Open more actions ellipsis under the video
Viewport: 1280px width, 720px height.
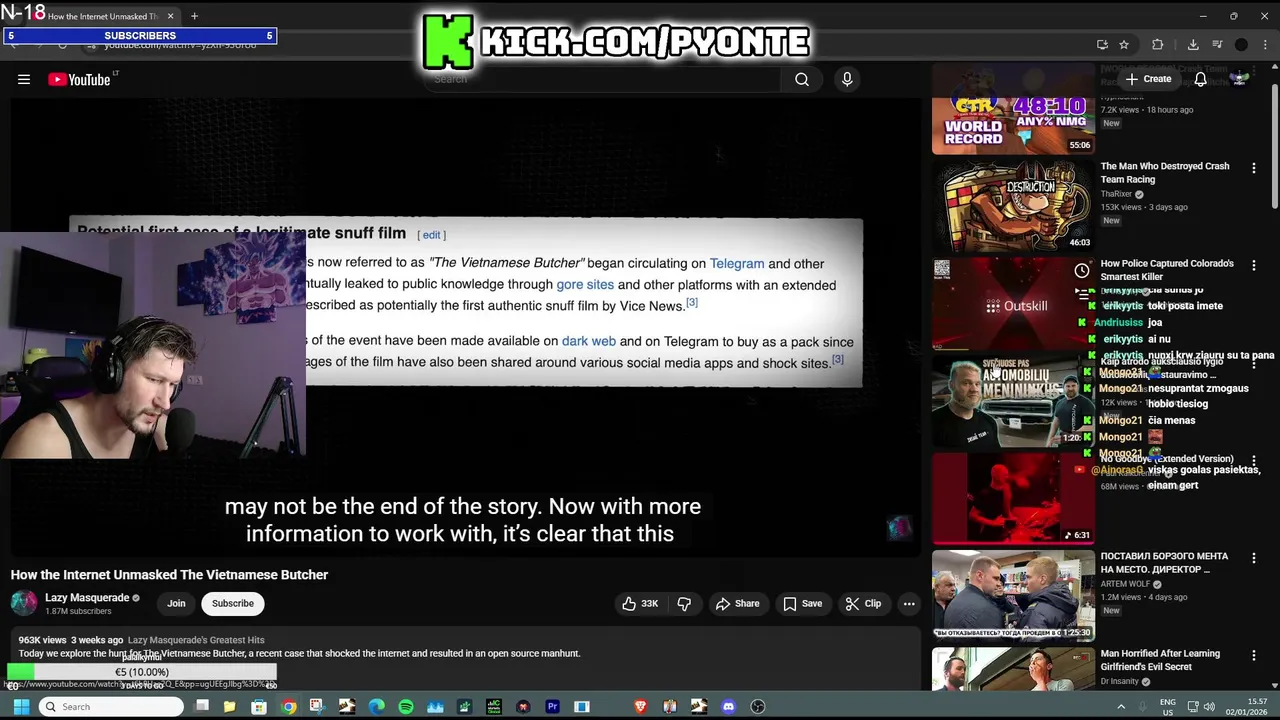click(909, 604)
